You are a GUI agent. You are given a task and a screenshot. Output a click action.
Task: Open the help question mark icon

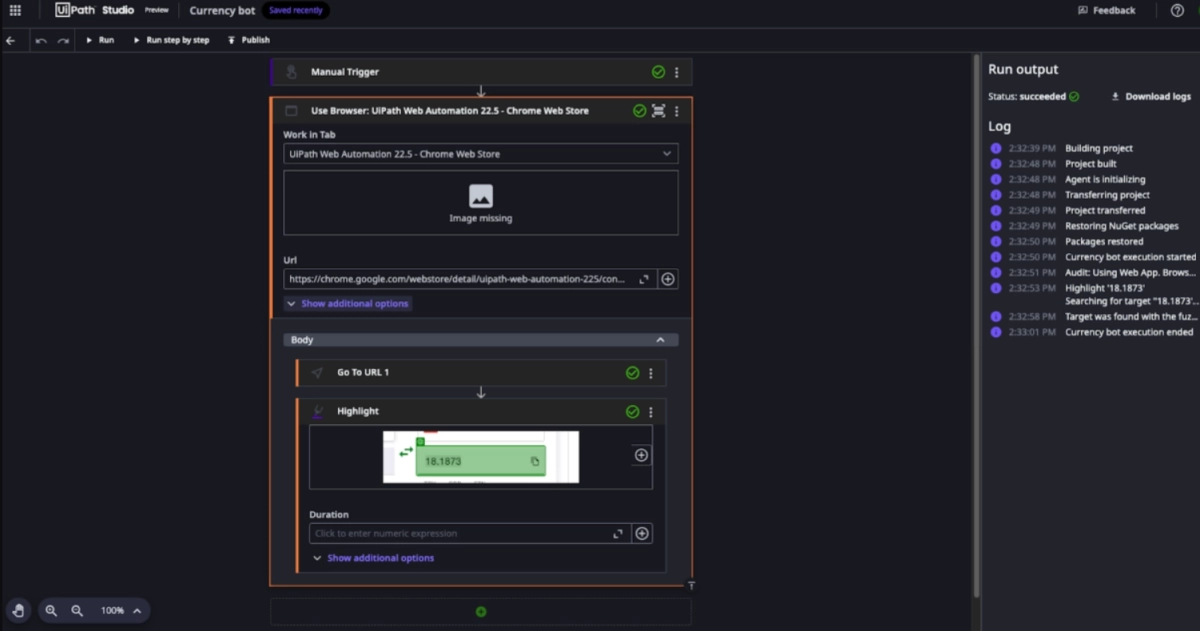1177,10
